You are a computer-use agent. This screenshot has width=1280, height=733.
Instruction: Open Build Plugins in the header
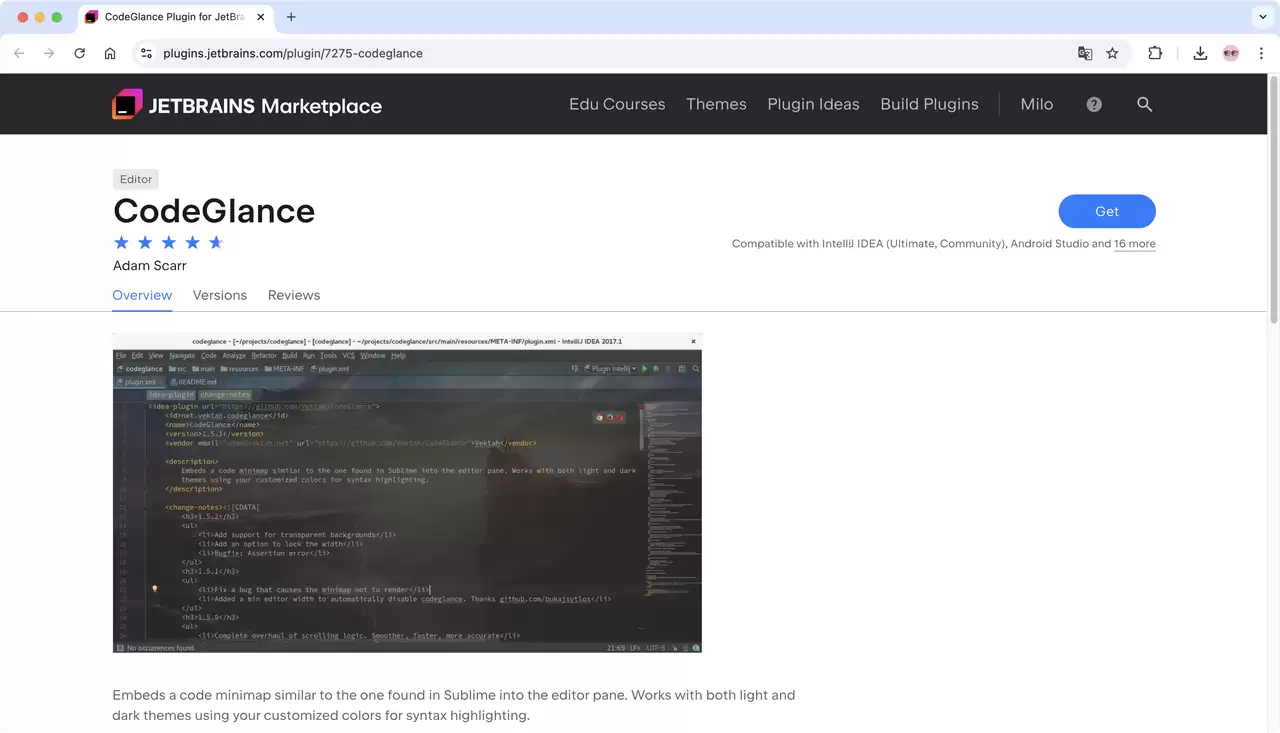click(929, 104)
